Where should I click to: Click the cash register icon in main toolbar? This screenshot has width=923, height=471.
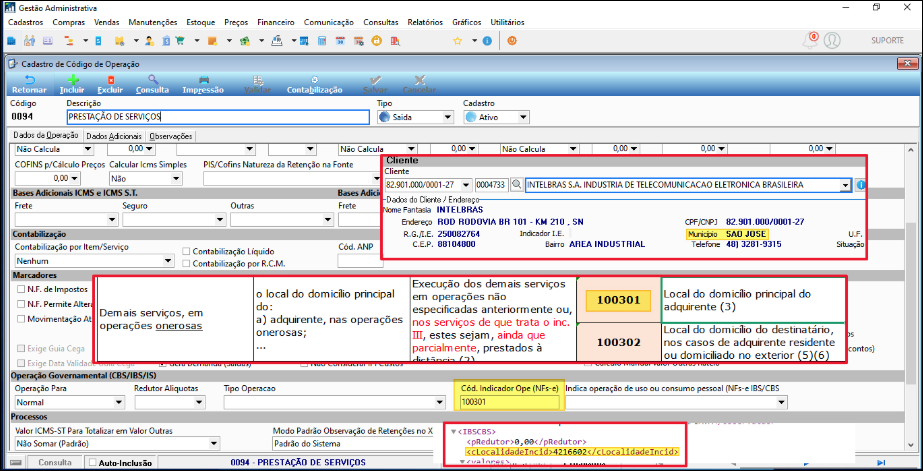coord(277,41)
